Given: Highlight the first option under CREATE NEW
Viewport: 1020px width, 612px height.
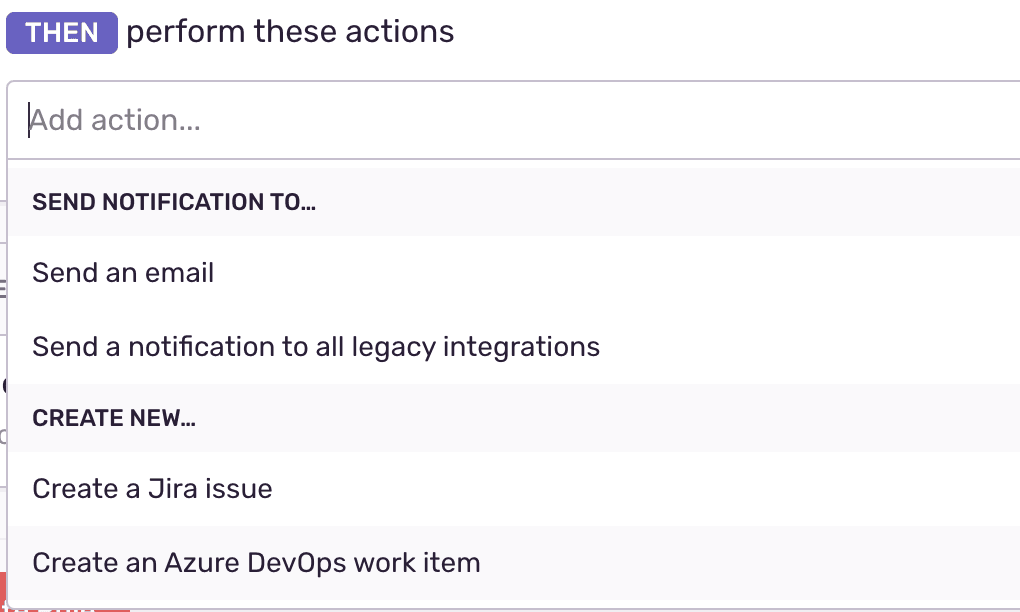Looking at the screenshot, I should click(152, 488).
